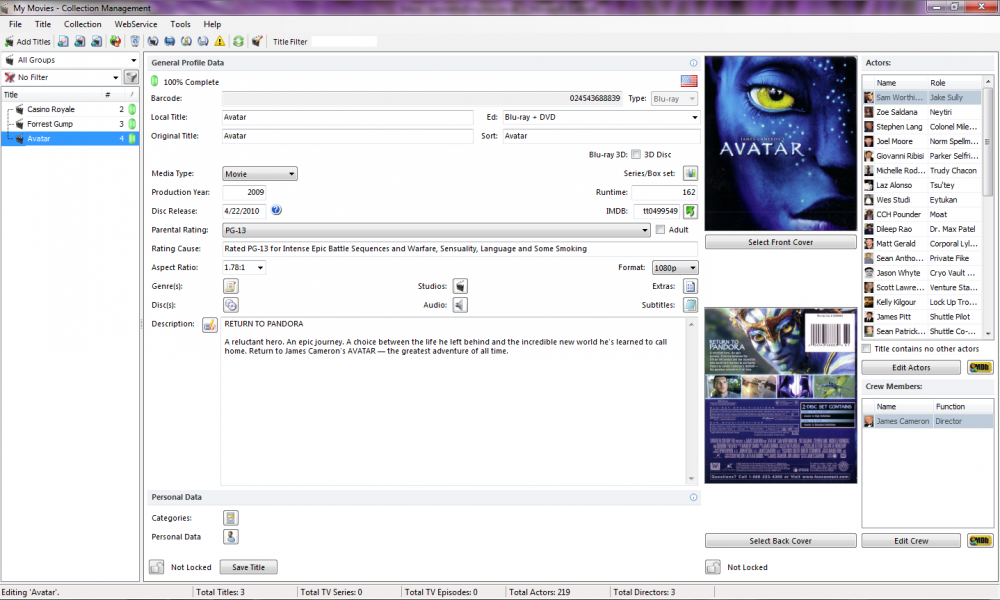Open the Genre(s) editor icon
The height and width of the screenshot is (600, 1000).
click(230, 287)
